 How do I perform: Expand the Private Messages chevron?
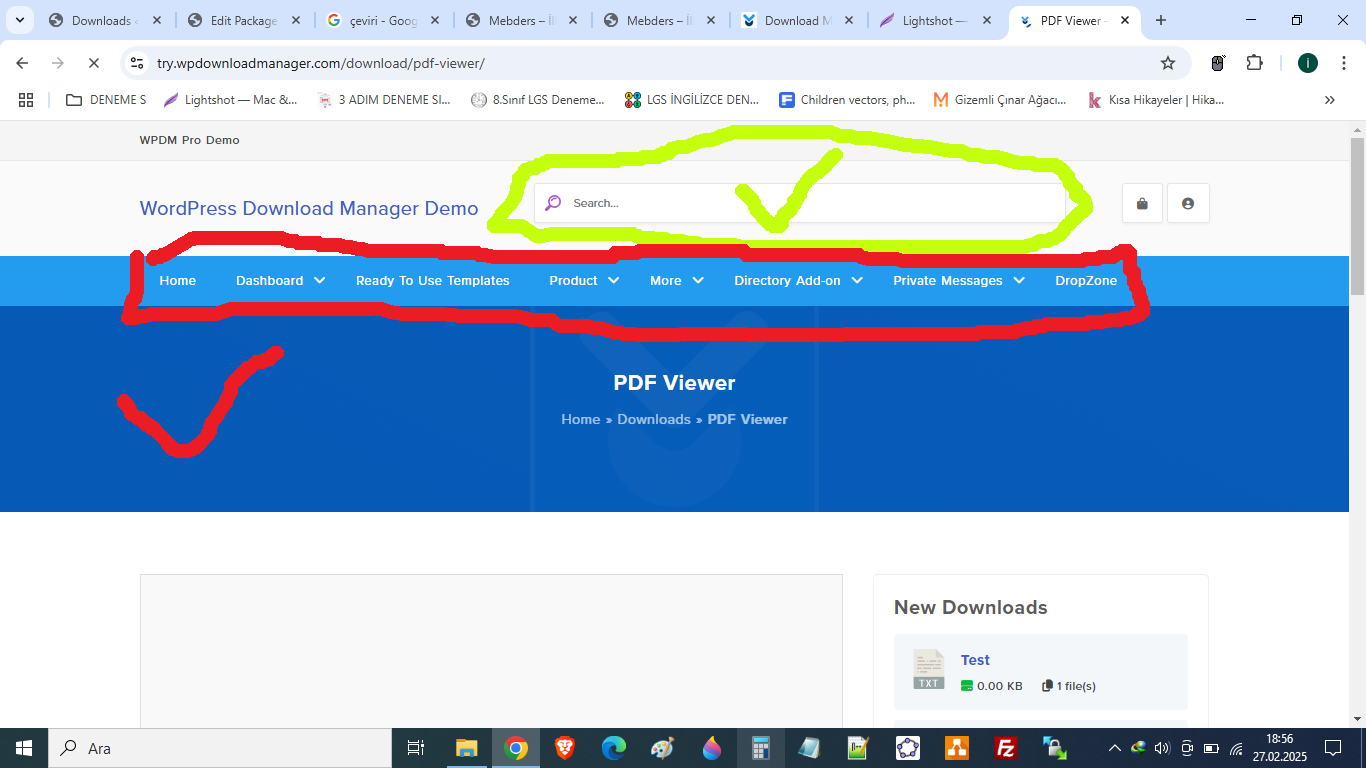click(x=1019, y=281)
